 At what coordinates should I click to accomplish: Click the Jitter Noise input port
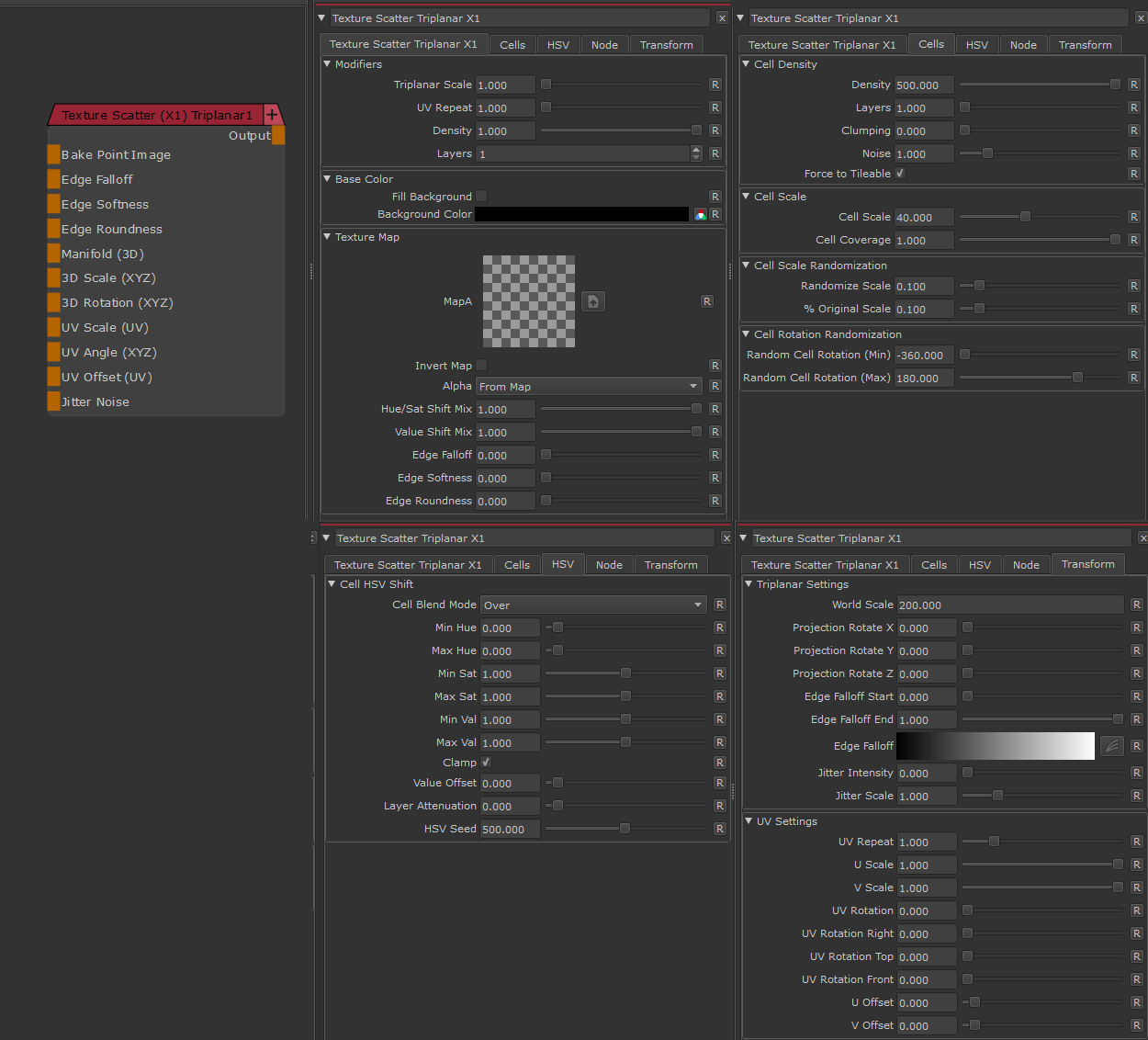54,401
